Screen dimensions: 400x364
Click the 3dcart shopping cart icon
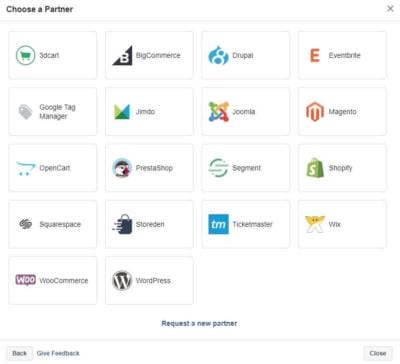pos(25,55)
